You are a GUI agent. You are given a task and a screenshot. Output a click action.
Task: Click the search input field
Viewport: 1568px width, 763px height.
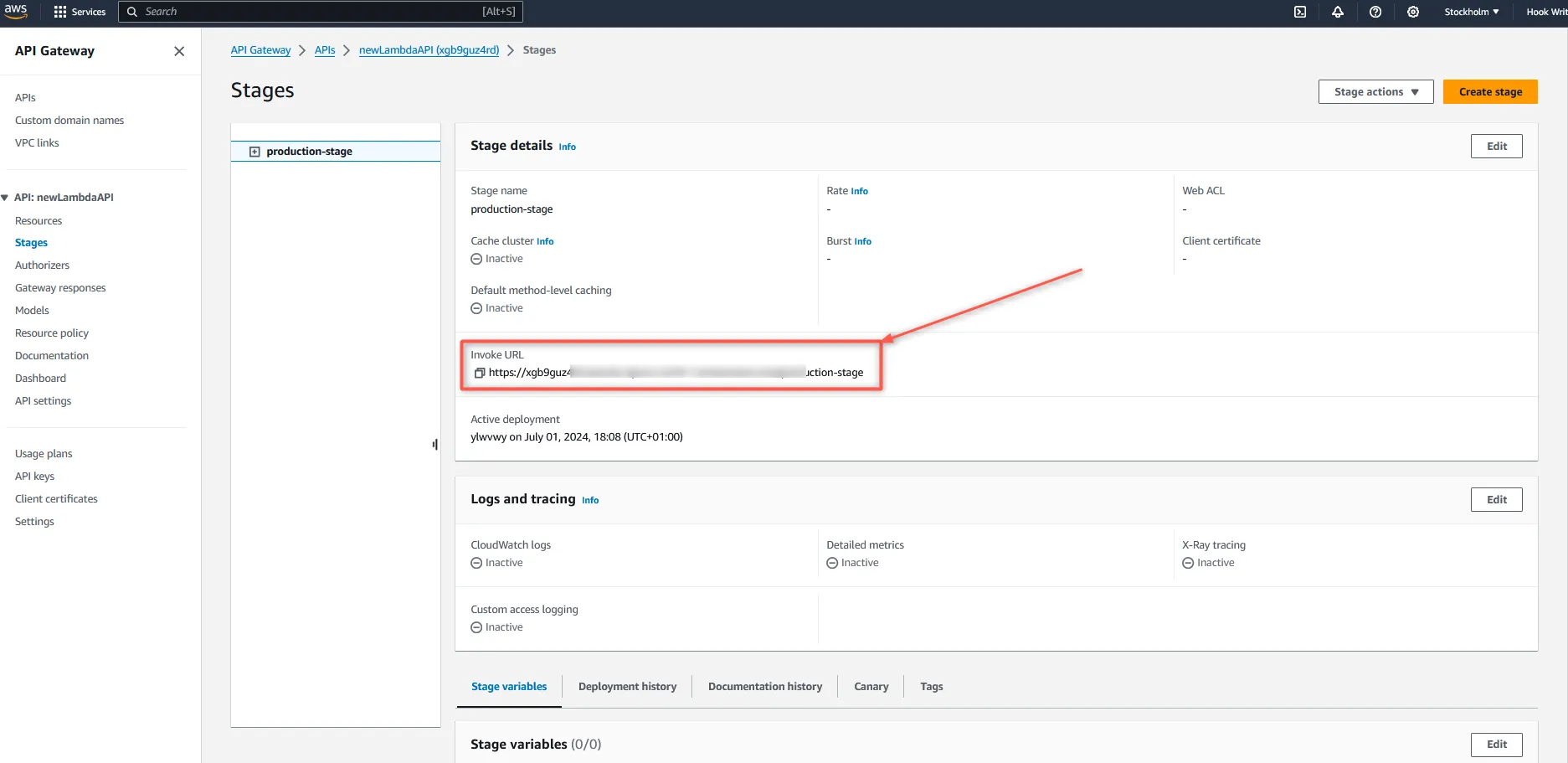pyautogui.click(x=321, y=12)
